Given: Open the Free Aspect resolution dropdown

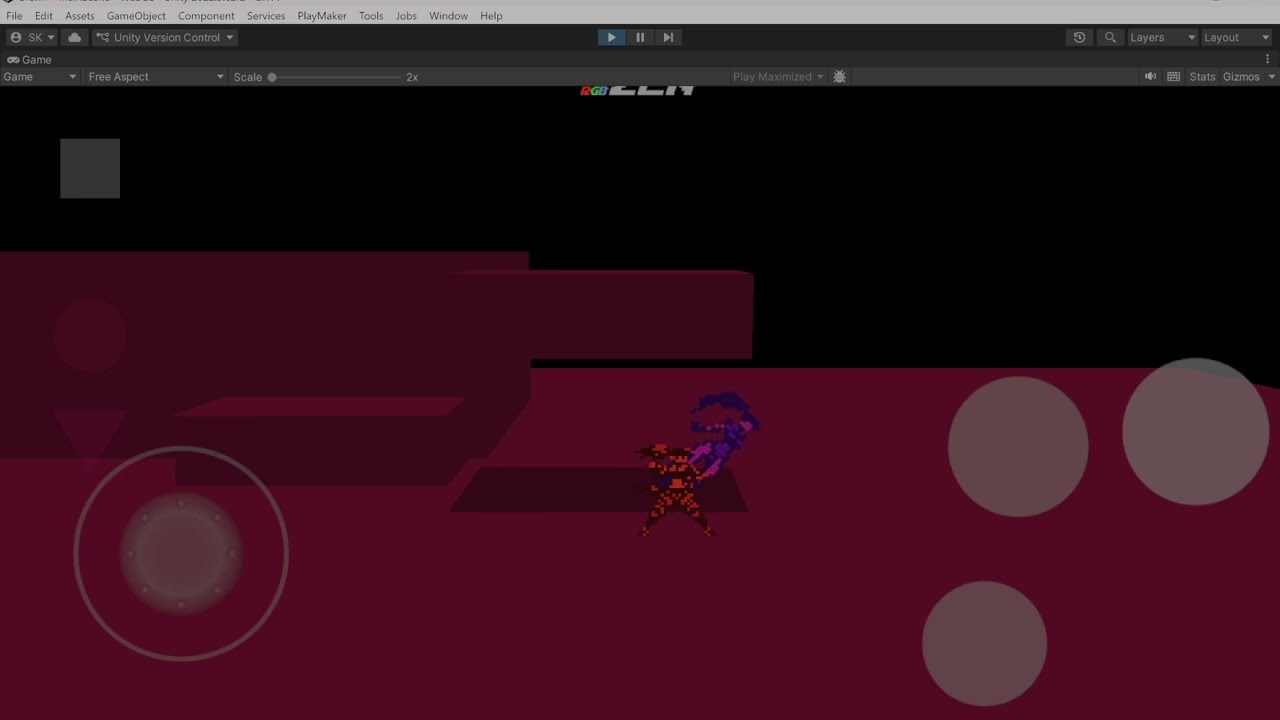Looking at the screenshot, I should click(x=155, y=77).
